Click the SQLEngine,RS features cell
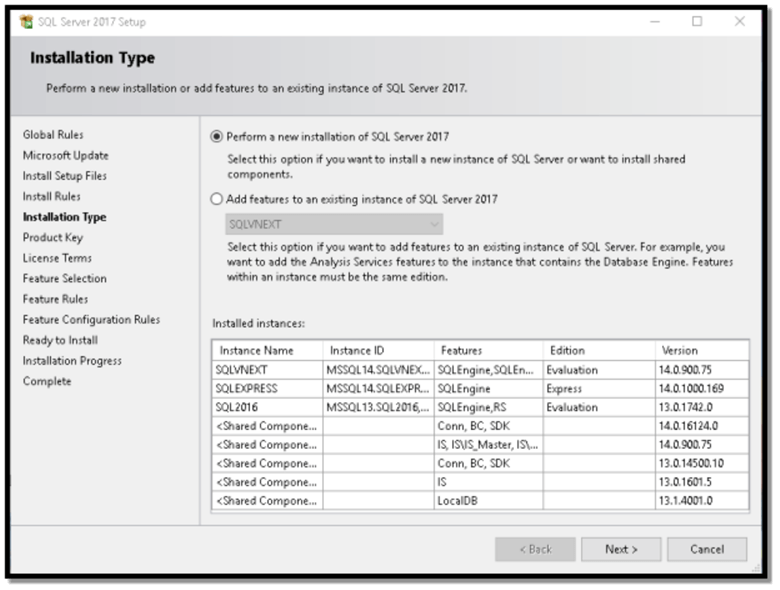The height and width of the screenshot is (590, 780). pos(488,407)
